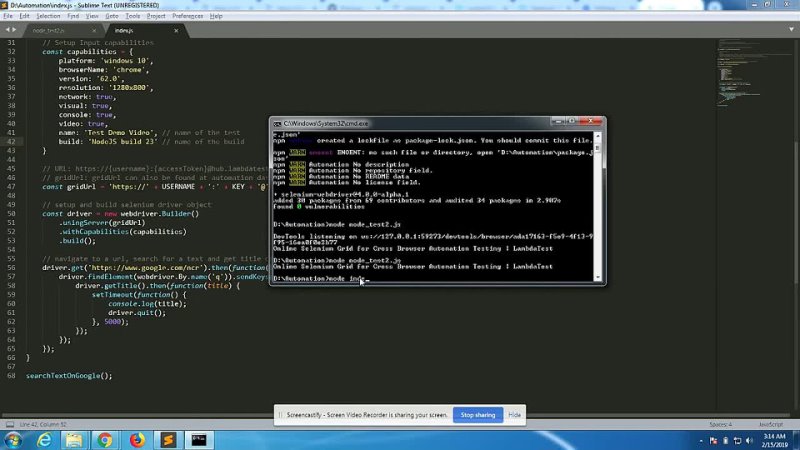
Task: Click the power tray icon
Action: point(726,440)
